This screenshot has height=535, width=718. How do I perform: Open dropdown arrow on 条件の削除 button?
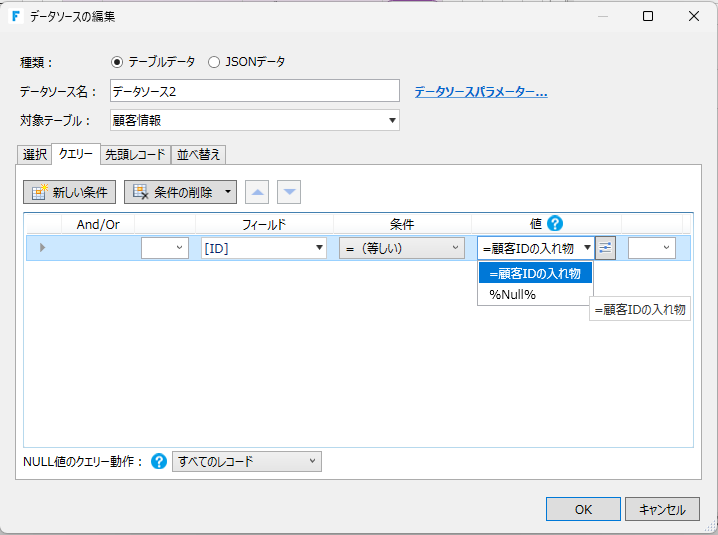[x=229, y=192]
